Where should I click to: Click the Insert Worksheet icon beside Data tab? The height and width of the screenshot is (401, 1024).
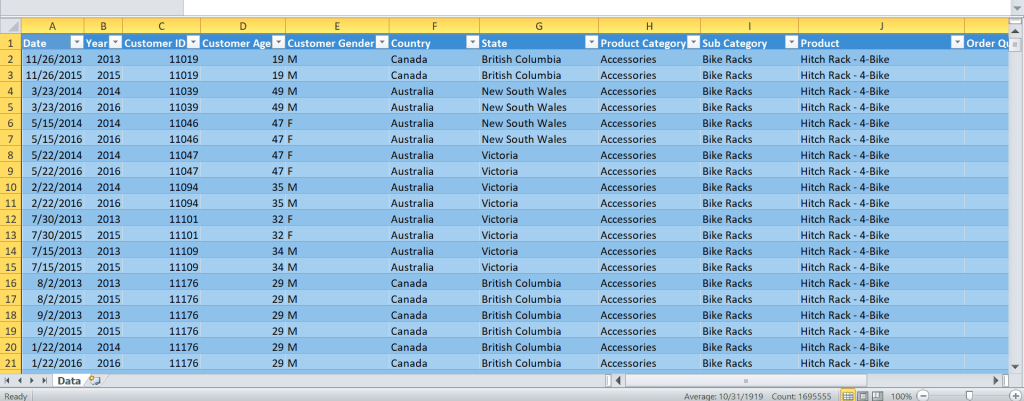94,381
